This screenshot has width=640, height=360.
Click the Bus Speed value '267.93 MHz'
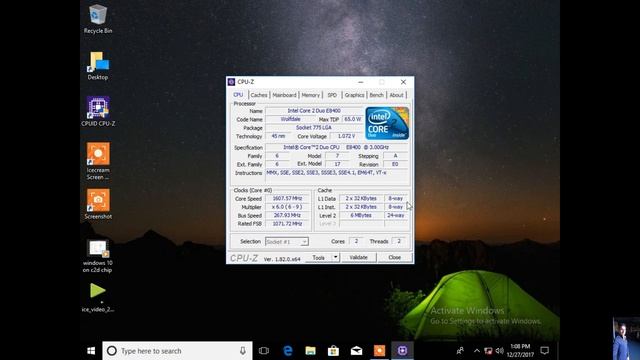[x=287, y=215]
